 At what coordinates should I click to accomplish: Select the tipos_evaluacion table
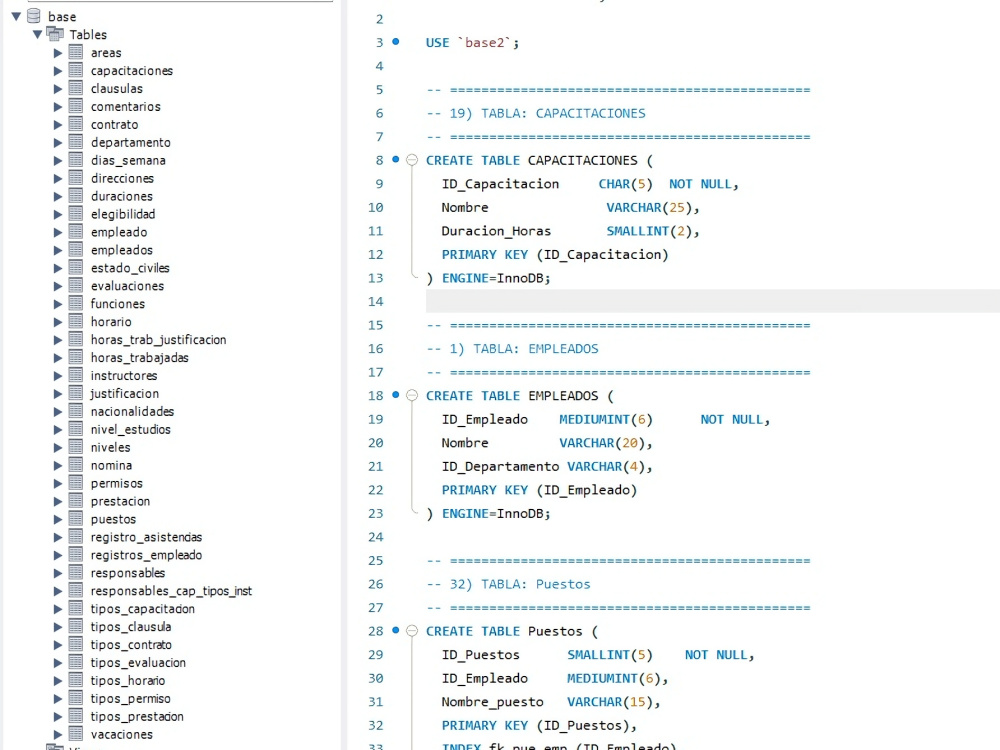click(138, 663)
